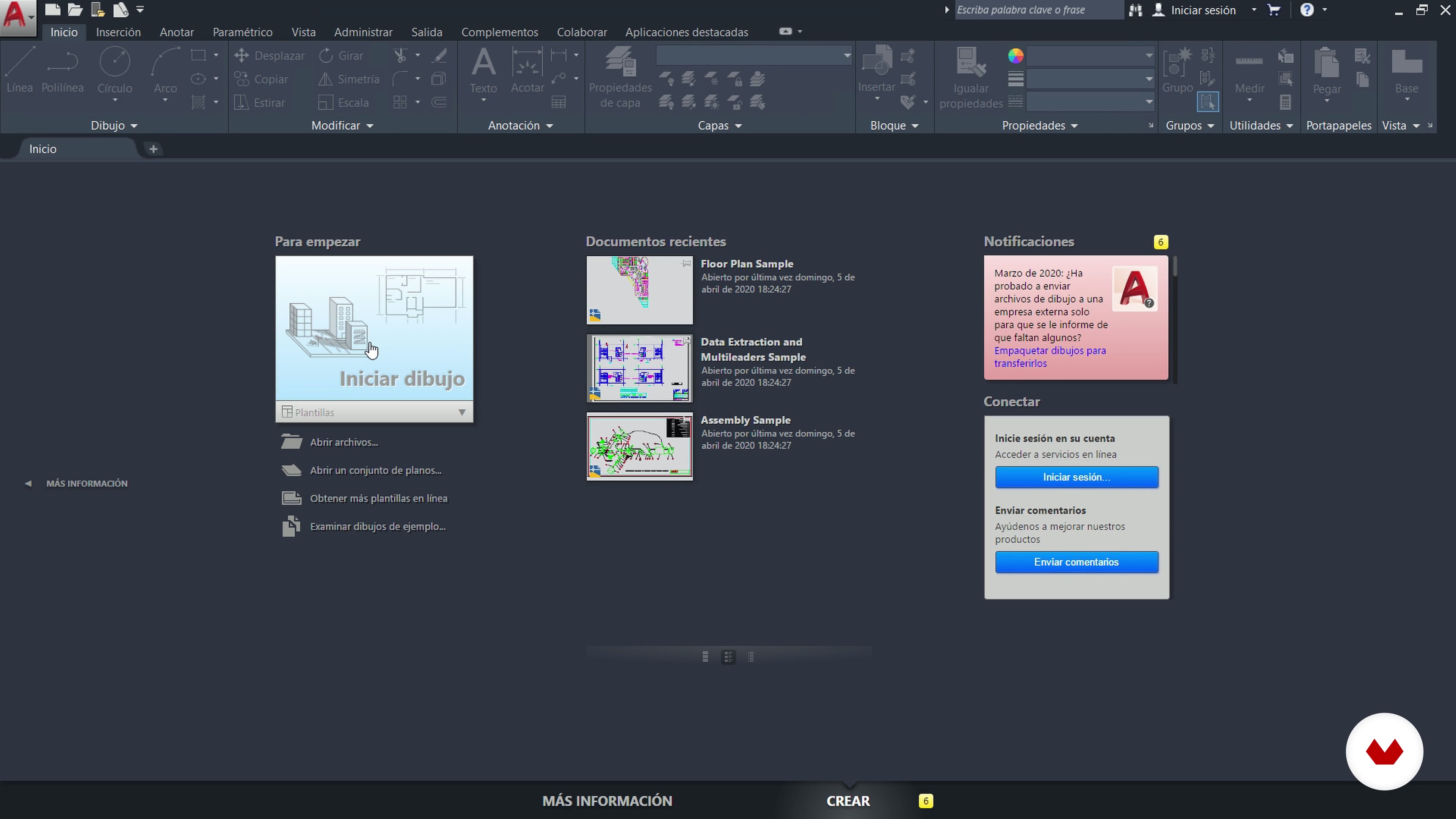This screenshot has height=819, width=1456.
Task: Click Abrir archivos... link
Action: point(344,442)
